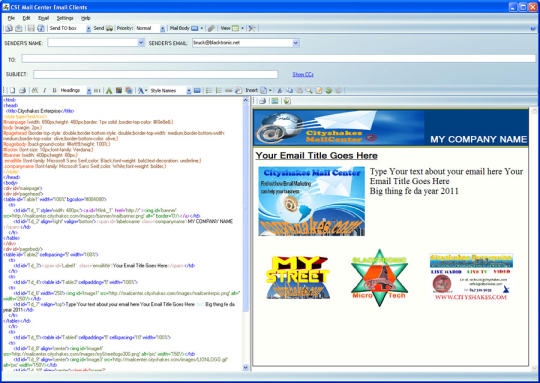Click the Your Email Title Goes Here heading
This screenshot has height=383, width=540.
click(316, 156)
